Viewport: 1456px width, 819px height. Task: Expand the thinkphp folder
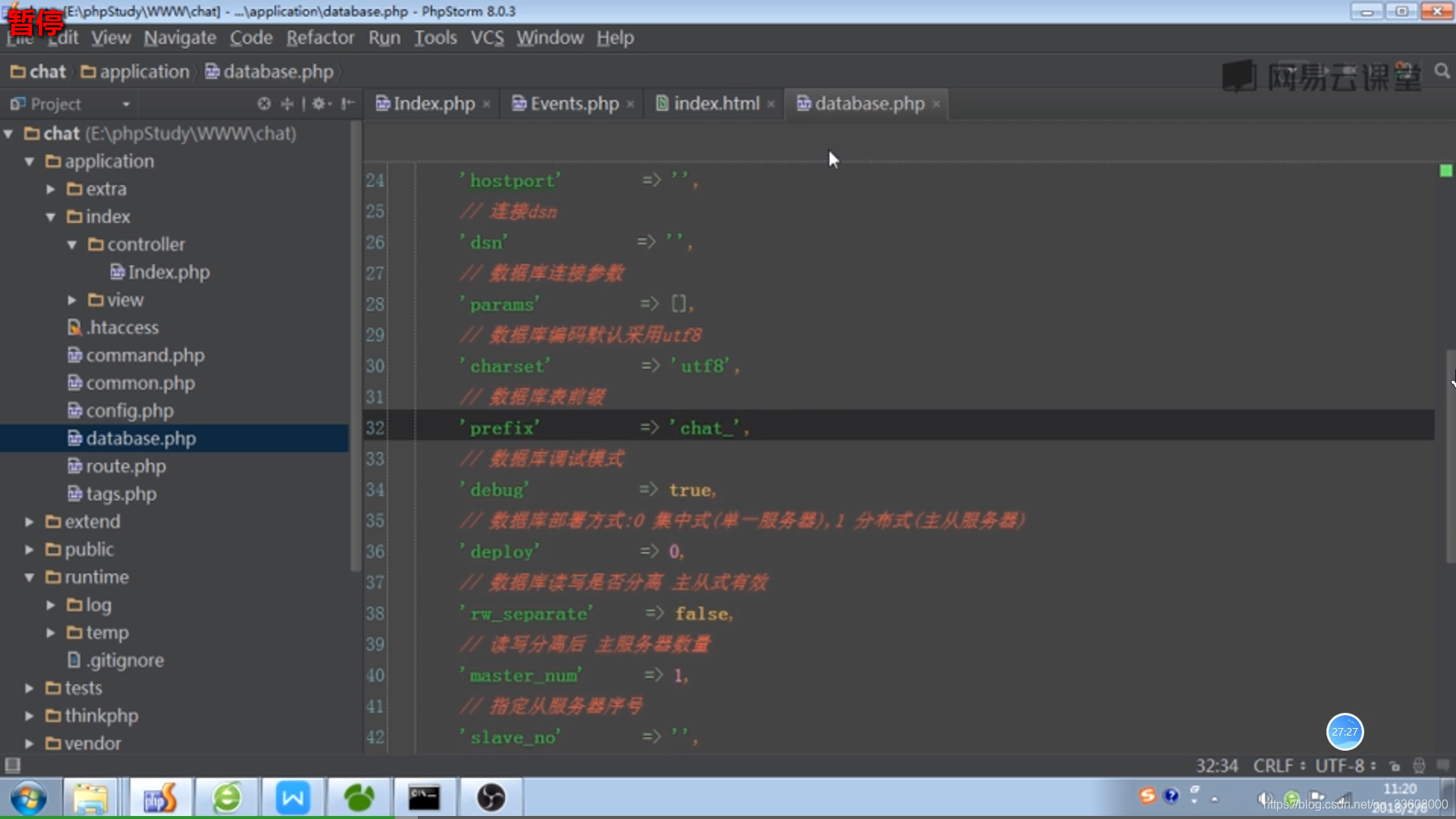[30, 716]
